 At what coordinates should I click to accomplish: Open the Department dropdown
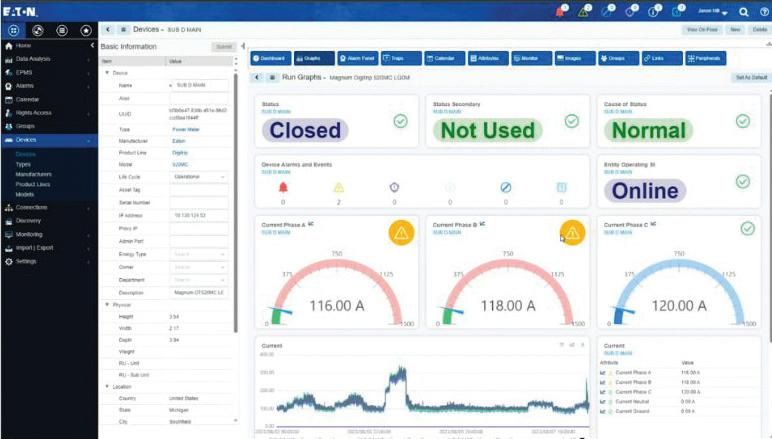199,280
